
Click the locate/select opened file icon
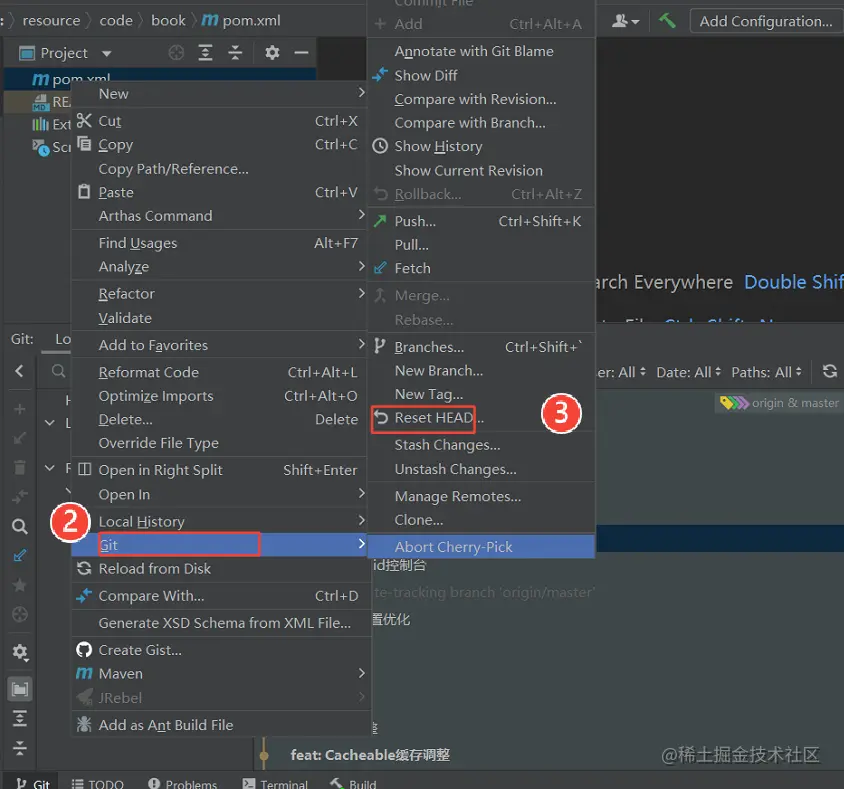click(x=176, y=53)
